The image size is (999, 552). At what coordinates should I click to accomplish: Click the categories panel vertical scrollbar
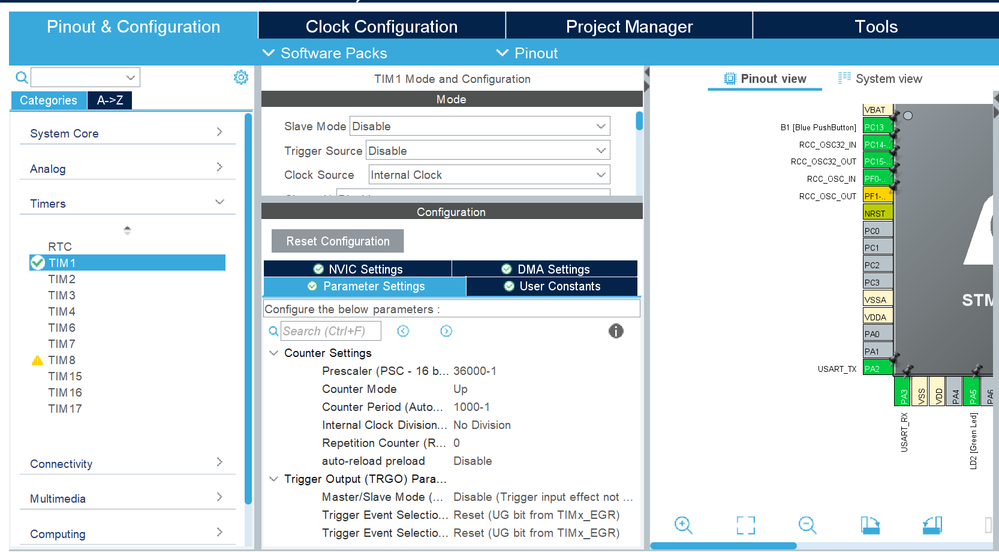click(248, 309)
